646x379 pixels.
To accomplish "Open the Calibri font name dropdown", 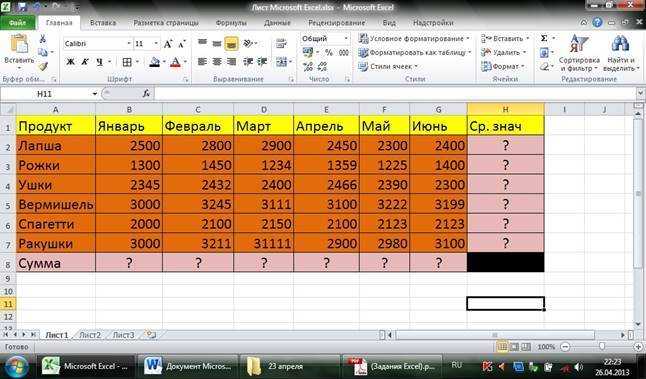I will (129, 44).
